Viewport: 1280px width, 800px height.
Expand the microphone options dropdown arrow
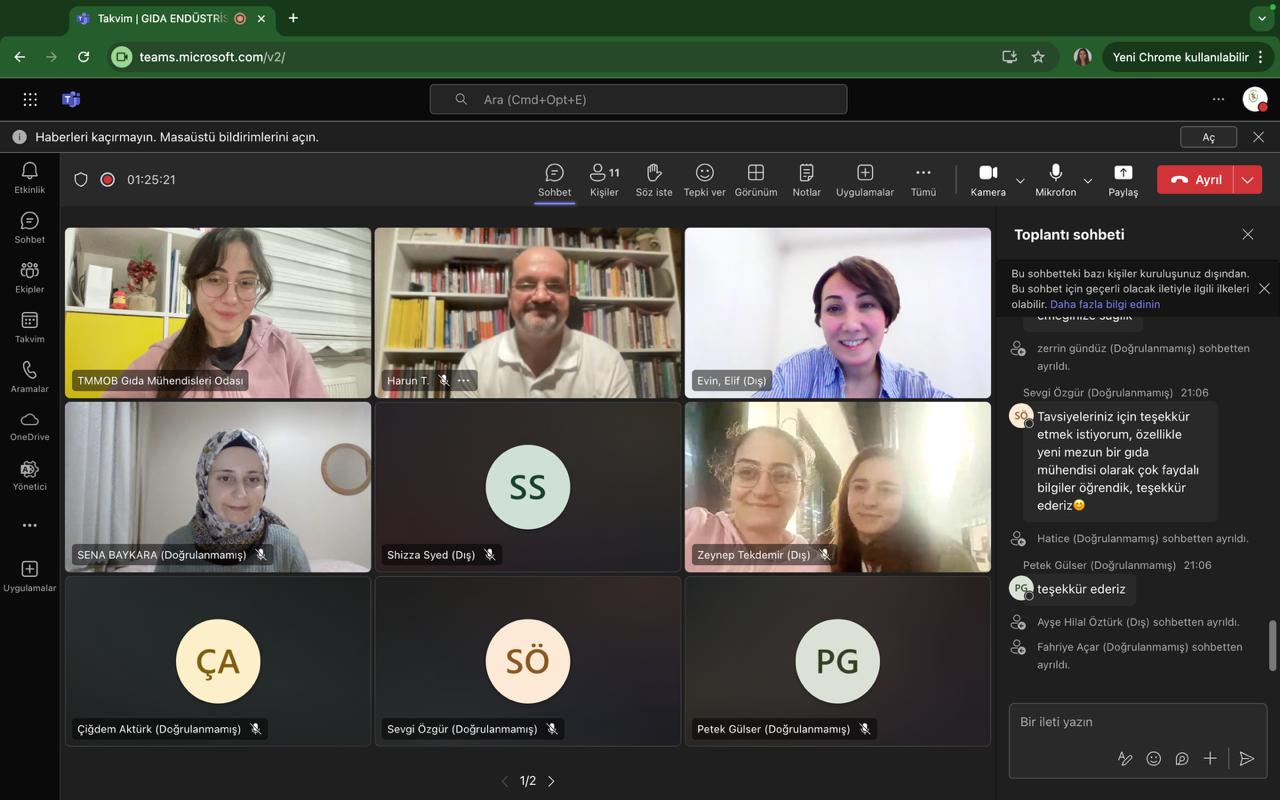coord(1088,181)
